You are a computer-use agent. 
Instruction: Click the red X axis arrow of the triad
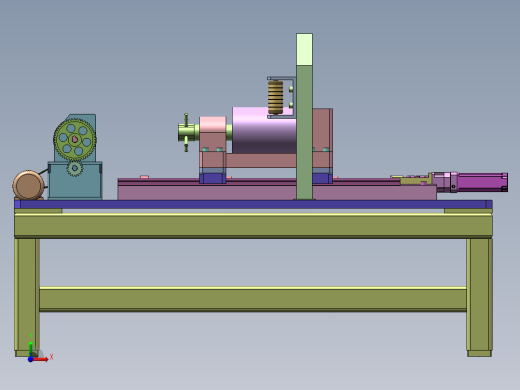(42, 359)
